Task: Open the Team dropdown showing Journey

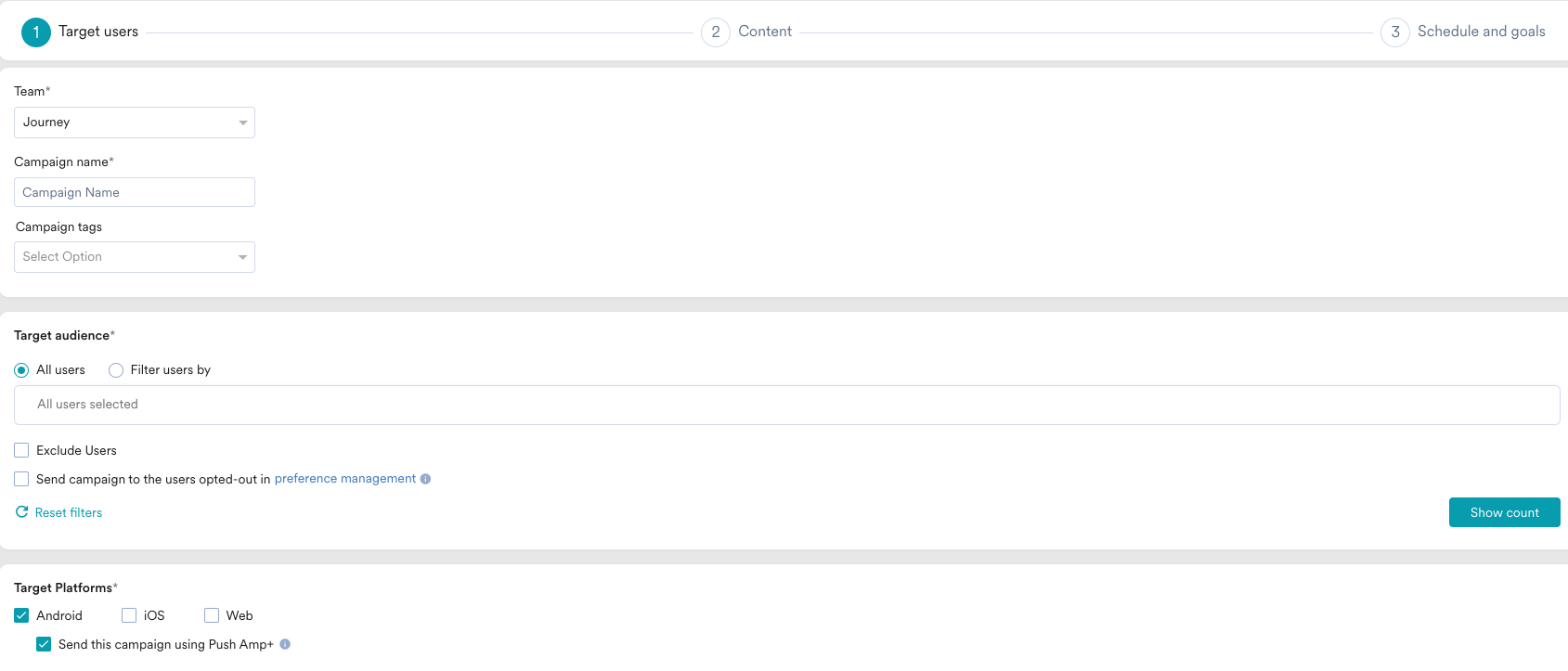Action: 135,123
